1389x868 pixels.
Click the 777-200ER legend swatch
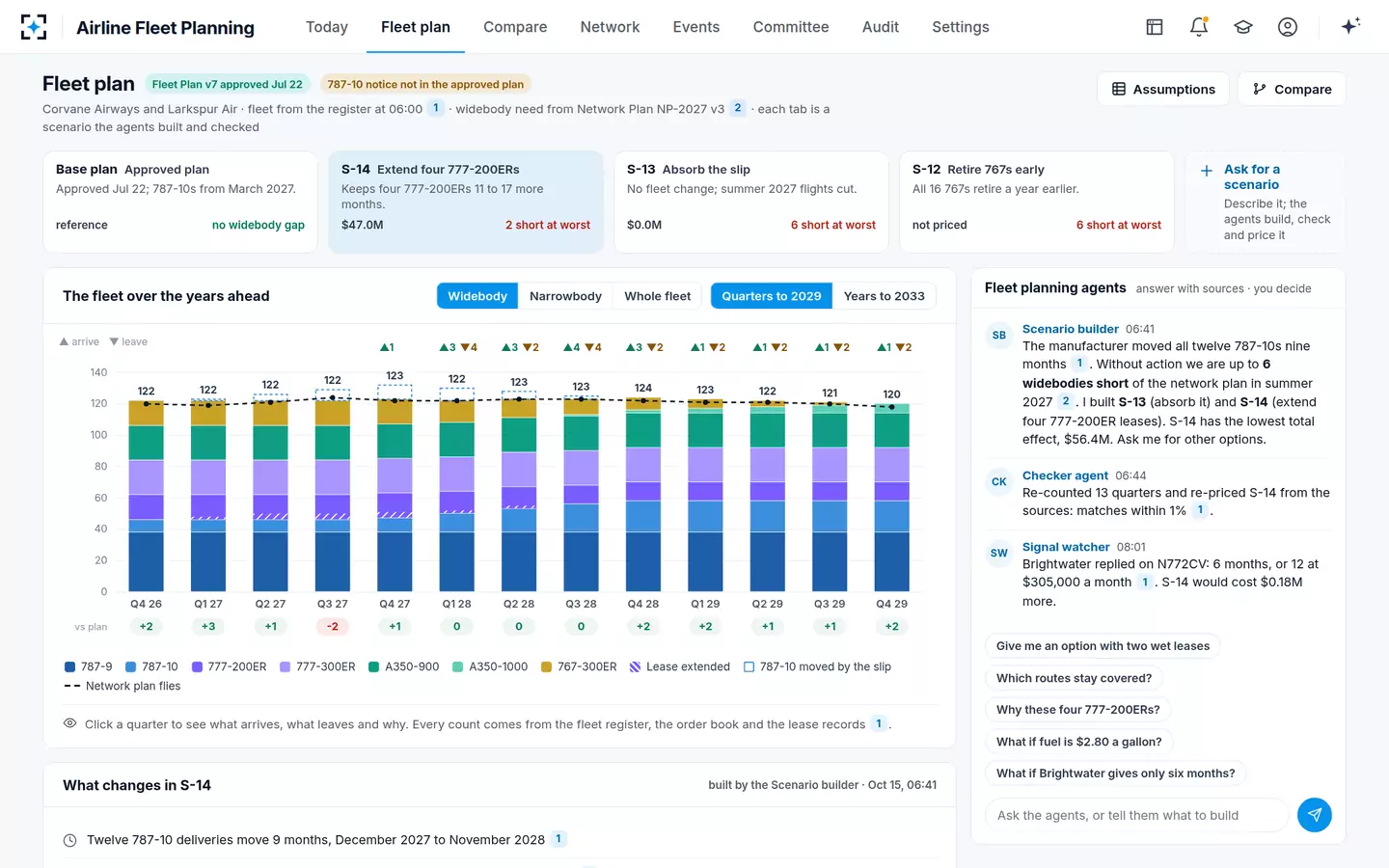(x=197, y=666)
